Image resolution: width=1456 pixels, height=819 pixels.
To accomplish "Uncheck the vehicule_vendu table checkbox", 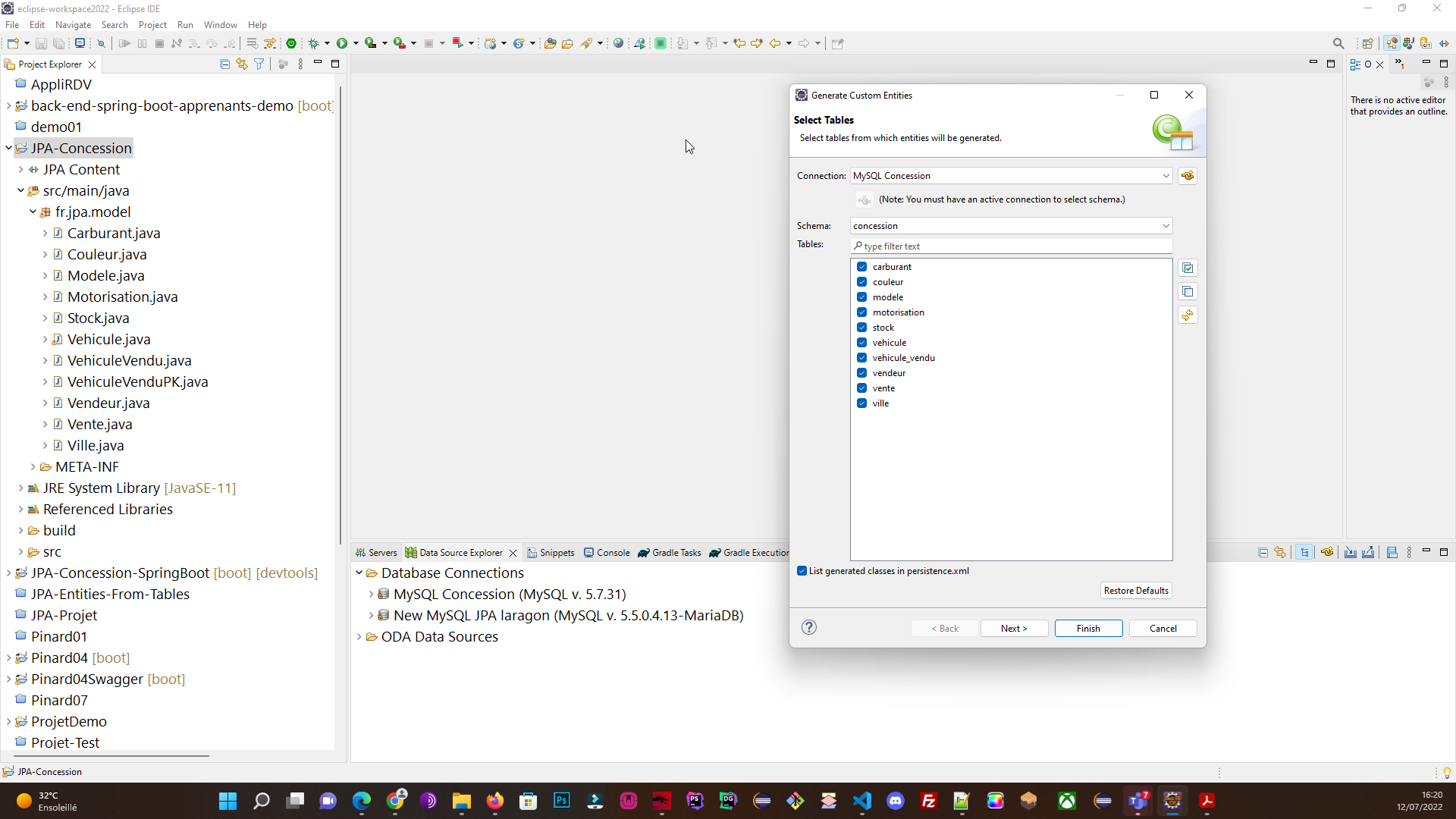I will (861, 358).
